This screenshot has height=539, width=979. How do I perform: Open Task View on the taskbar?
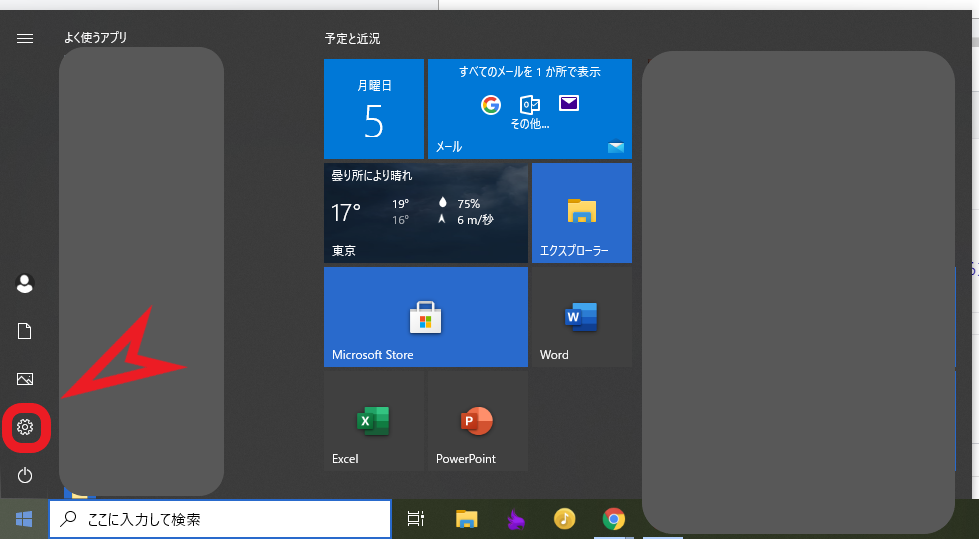pos(415,518)
